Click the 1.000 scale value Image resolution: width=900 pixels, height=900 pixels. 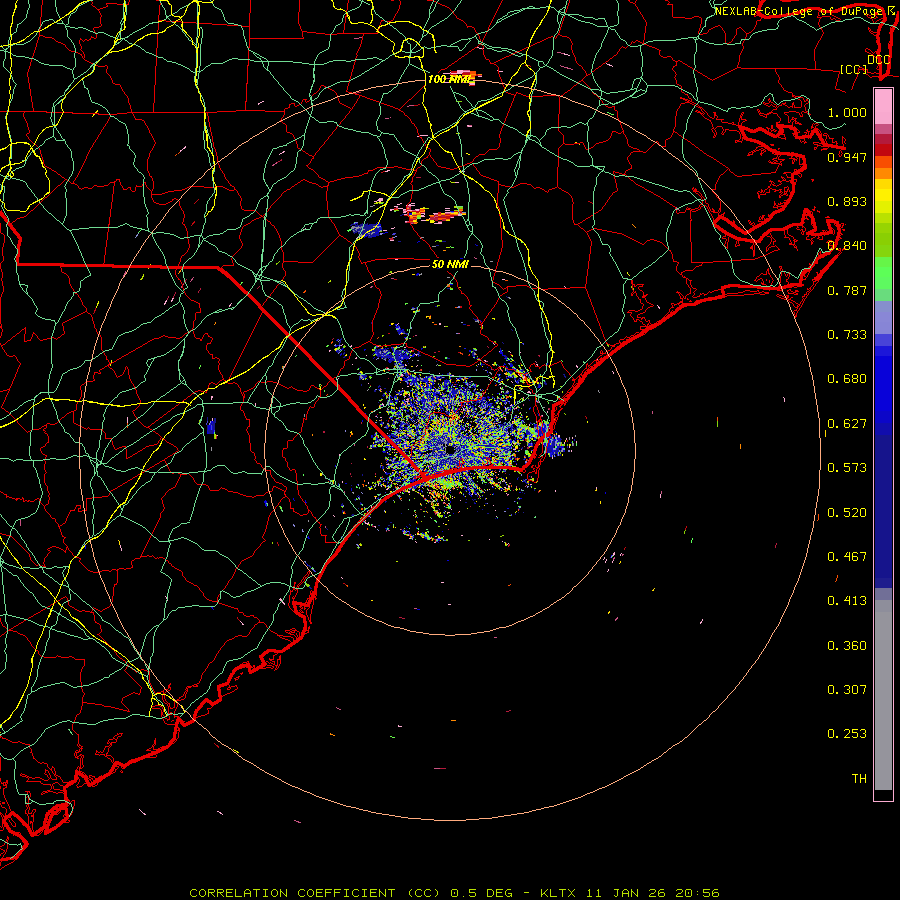847,112
